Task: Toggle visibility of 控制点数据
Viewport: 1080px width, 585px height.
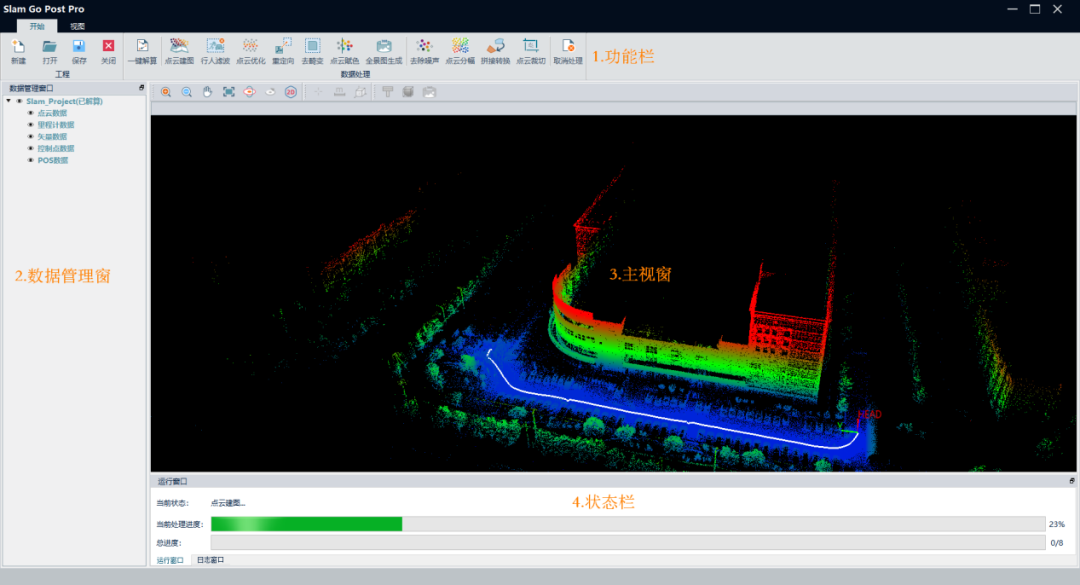Action: [x=31, y=148]
